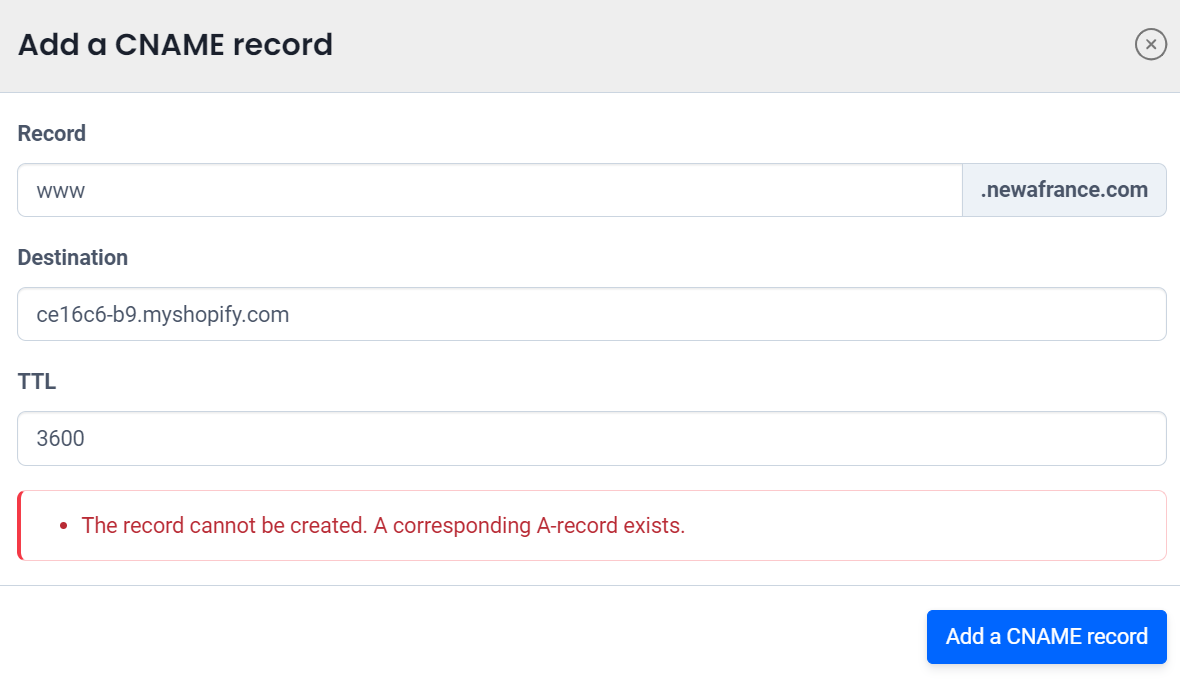The height and width of the screenshot is (680, 1180).
Task: Click "The record cannot be created." error sentence
Action: click(x=224, y=525)
